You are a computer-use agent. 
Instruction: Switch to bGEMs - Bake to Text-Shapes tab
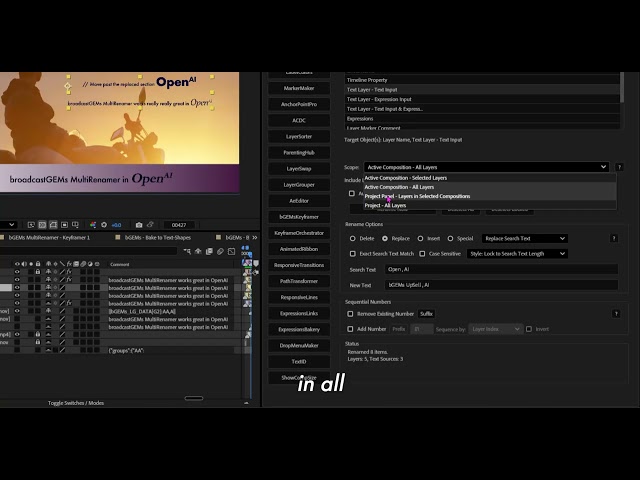click(x=158, y=238)
